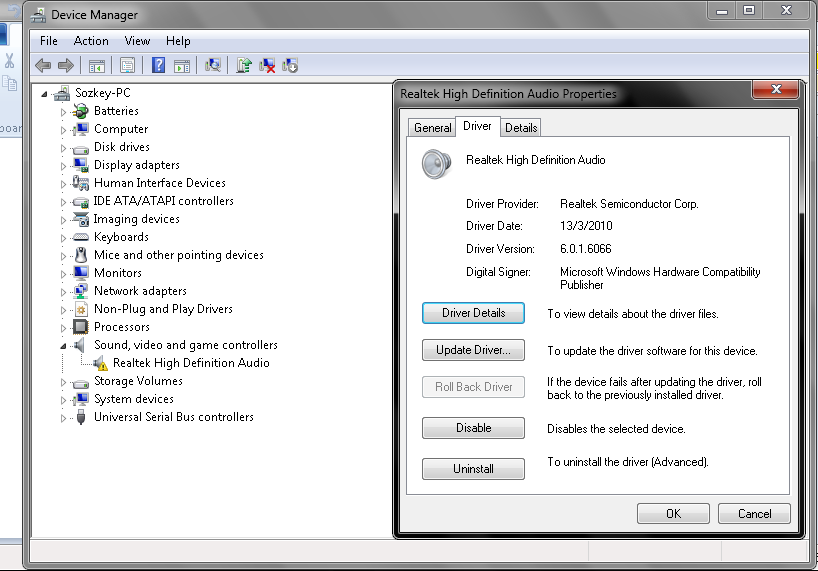
Task: Expand the Computer node
Action: 63,130
